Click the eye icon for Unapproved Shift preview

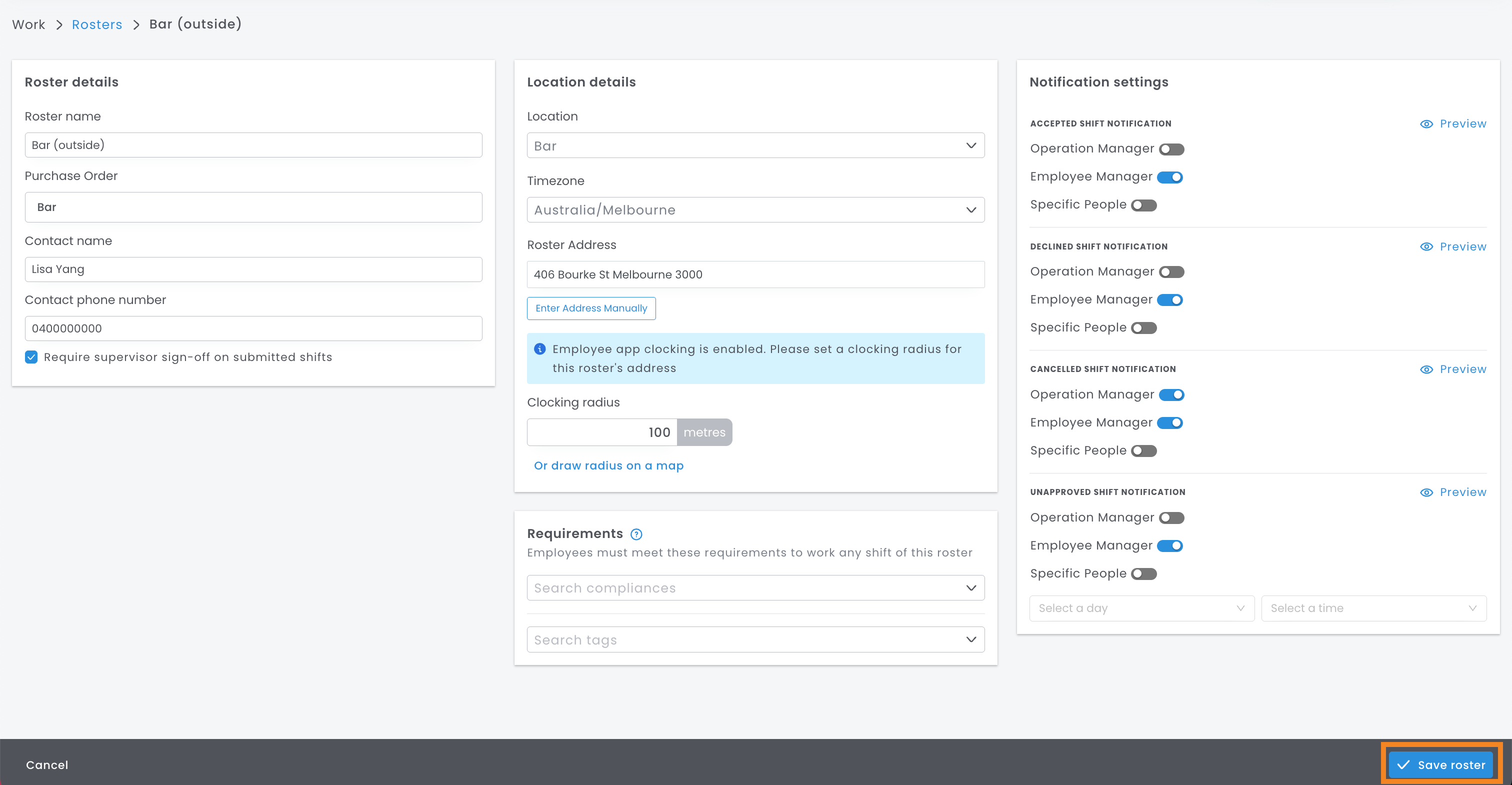1426,492
